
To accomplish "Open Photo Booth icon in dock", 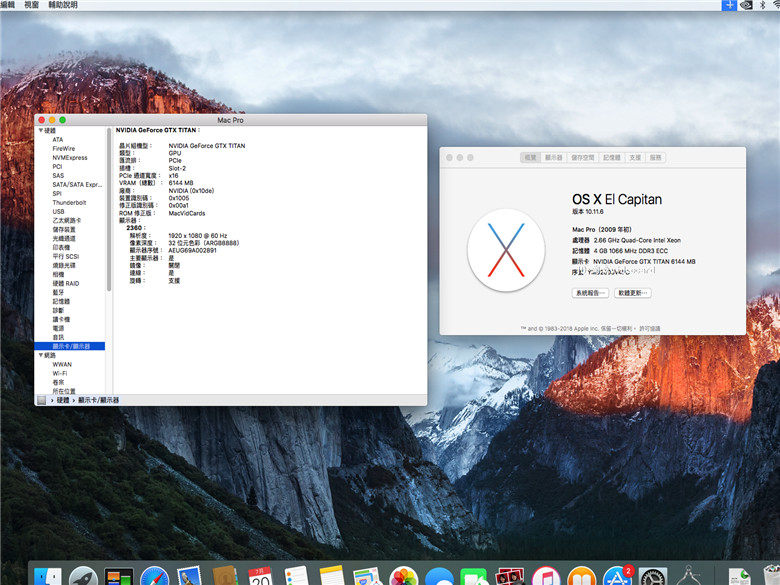I will pyautogui.click(x=510, y=577).
